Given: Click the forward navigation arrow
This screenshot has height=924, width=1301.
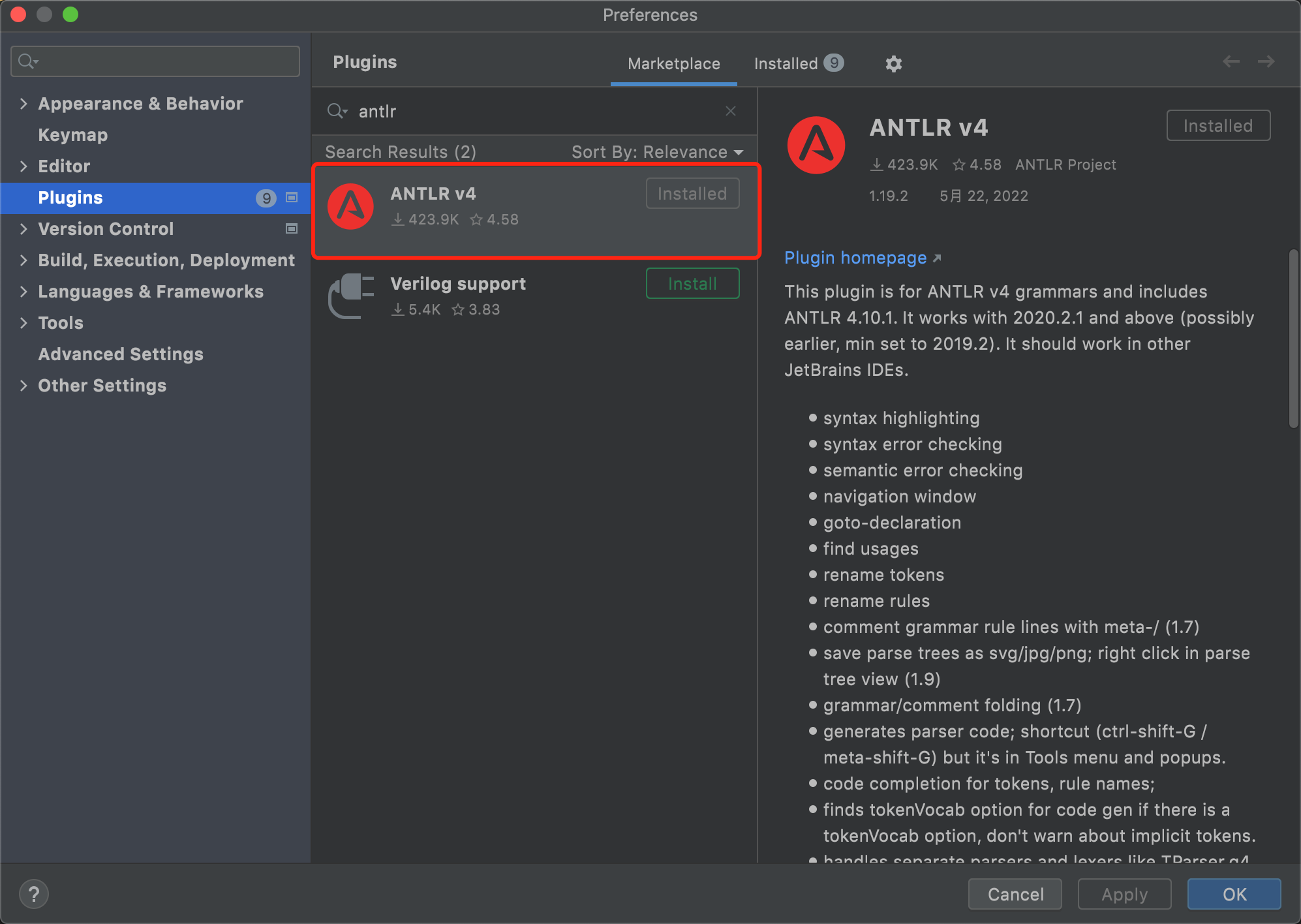Looking at the screenshot, I should pos(1266,61).
